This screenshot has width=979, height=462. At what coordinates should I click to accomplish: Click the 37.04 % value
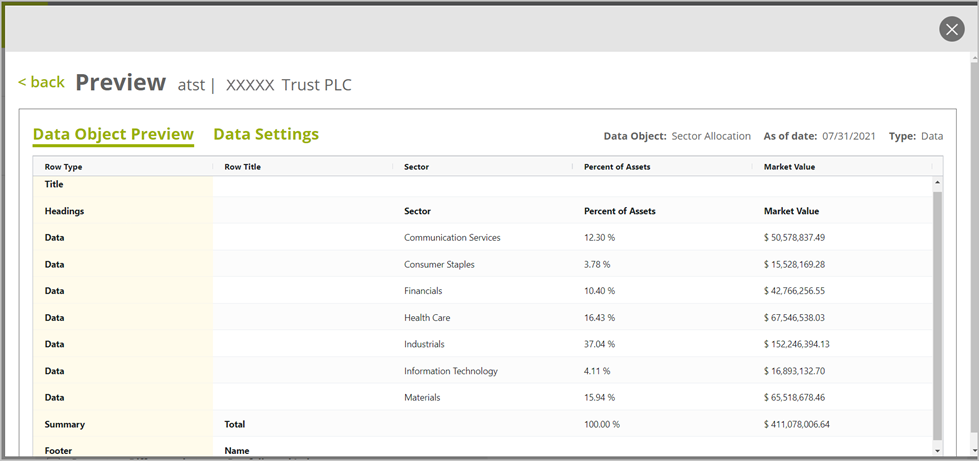[x=599, y=344]
